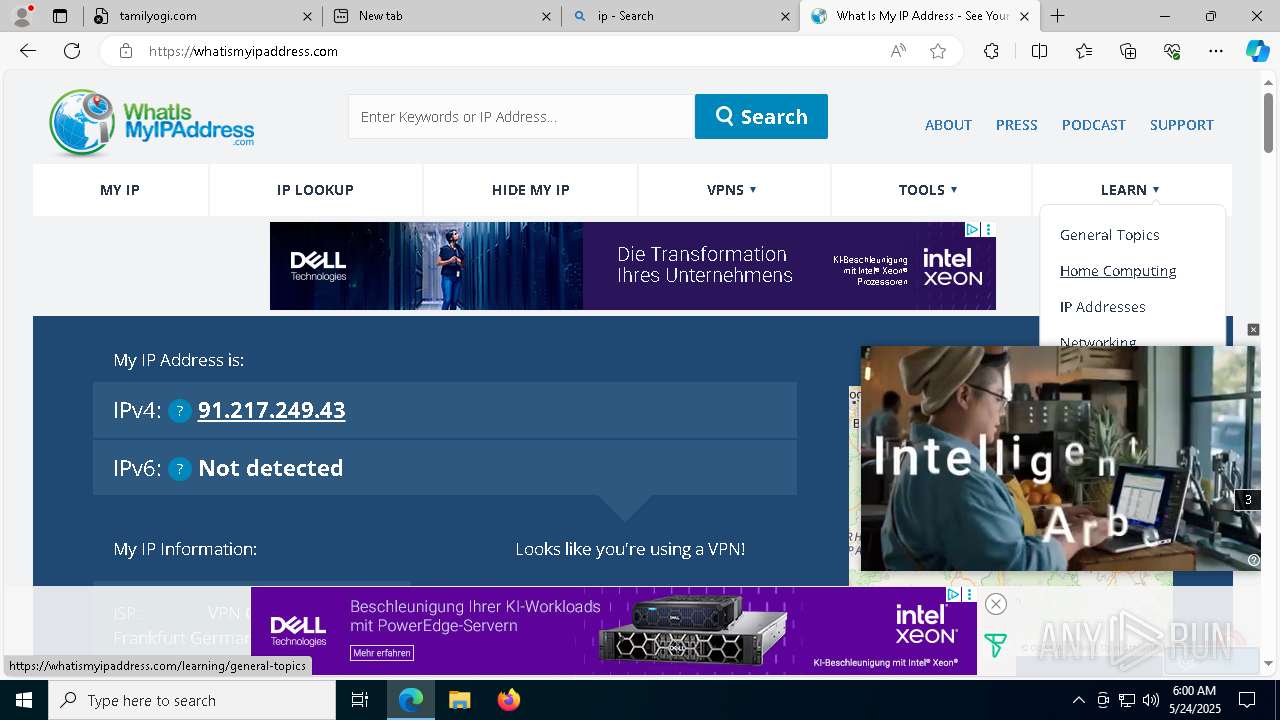Click the IPv4 address 91.217.249.43 link

click(272, 410)
